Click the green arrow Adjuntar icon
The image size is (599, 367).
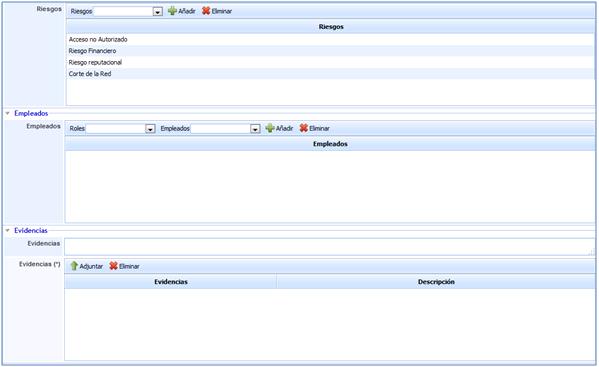pyautogui.click(x=74, y=266)
